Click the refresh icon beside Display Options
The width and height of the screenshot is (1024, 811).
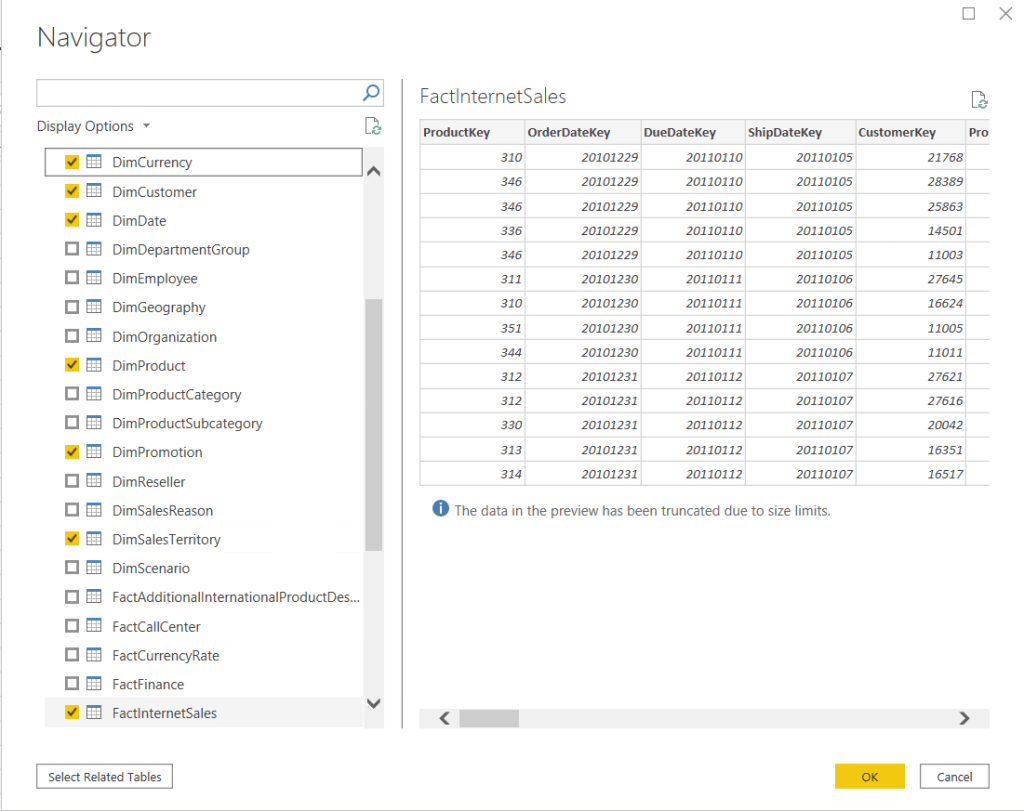click(373, 126)
